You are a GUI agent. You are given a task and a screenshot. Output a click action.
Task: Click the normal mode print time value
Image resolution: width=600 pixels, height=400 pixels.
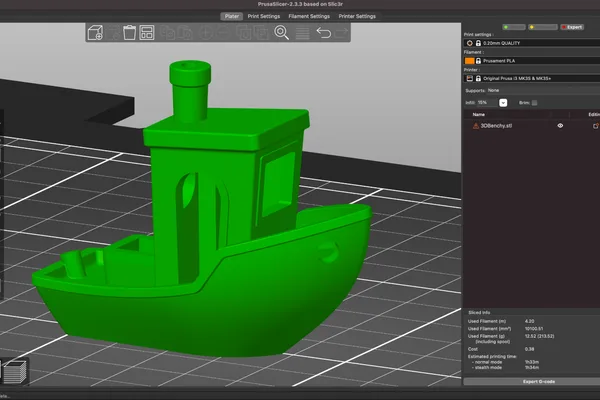point(532,362)
